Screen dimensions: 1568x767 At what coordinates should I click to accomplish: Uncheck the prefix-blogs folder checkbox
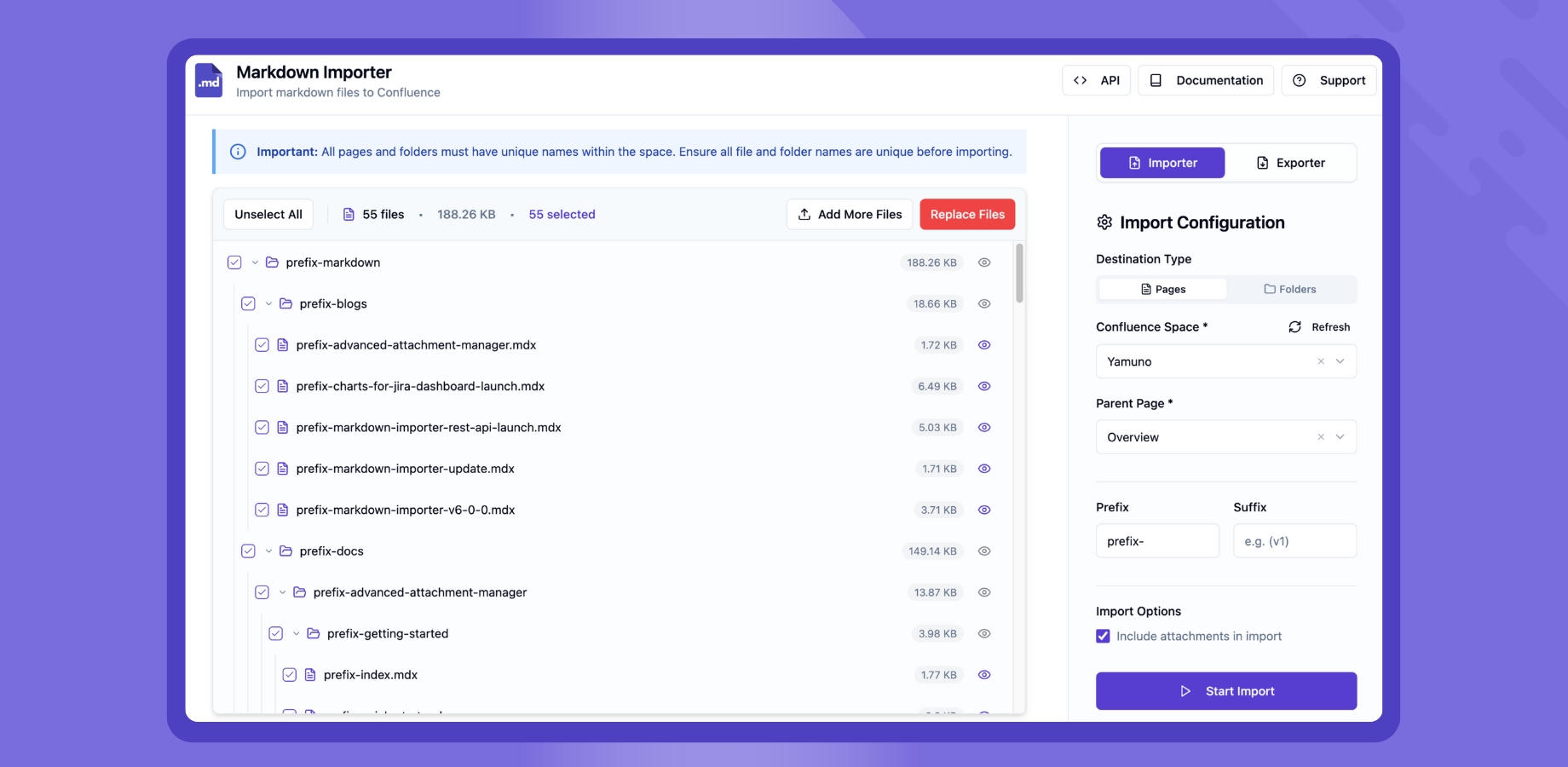point(248,303)
